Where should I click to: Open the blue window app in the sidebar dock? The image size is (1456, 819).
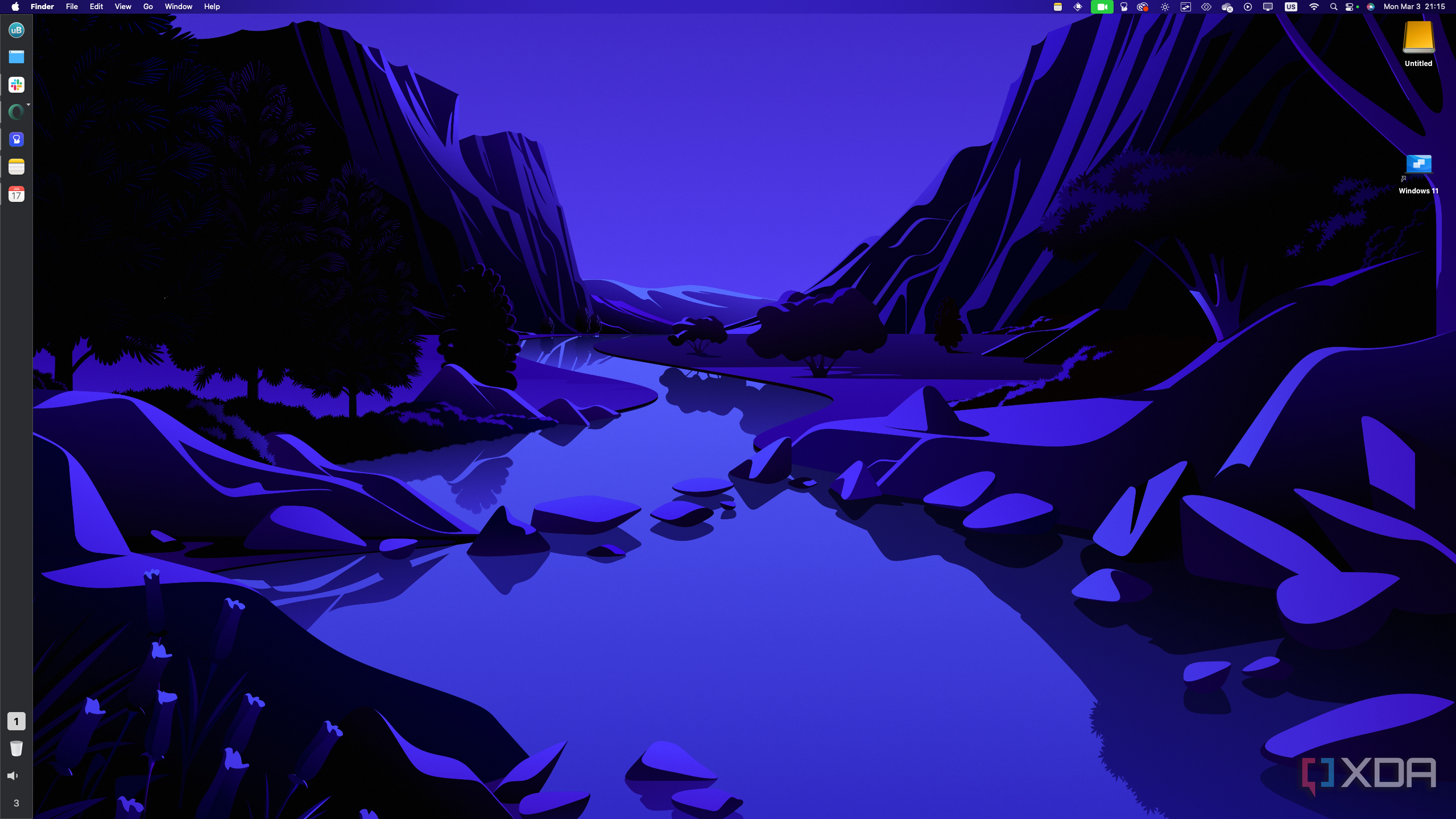point(16,57)
